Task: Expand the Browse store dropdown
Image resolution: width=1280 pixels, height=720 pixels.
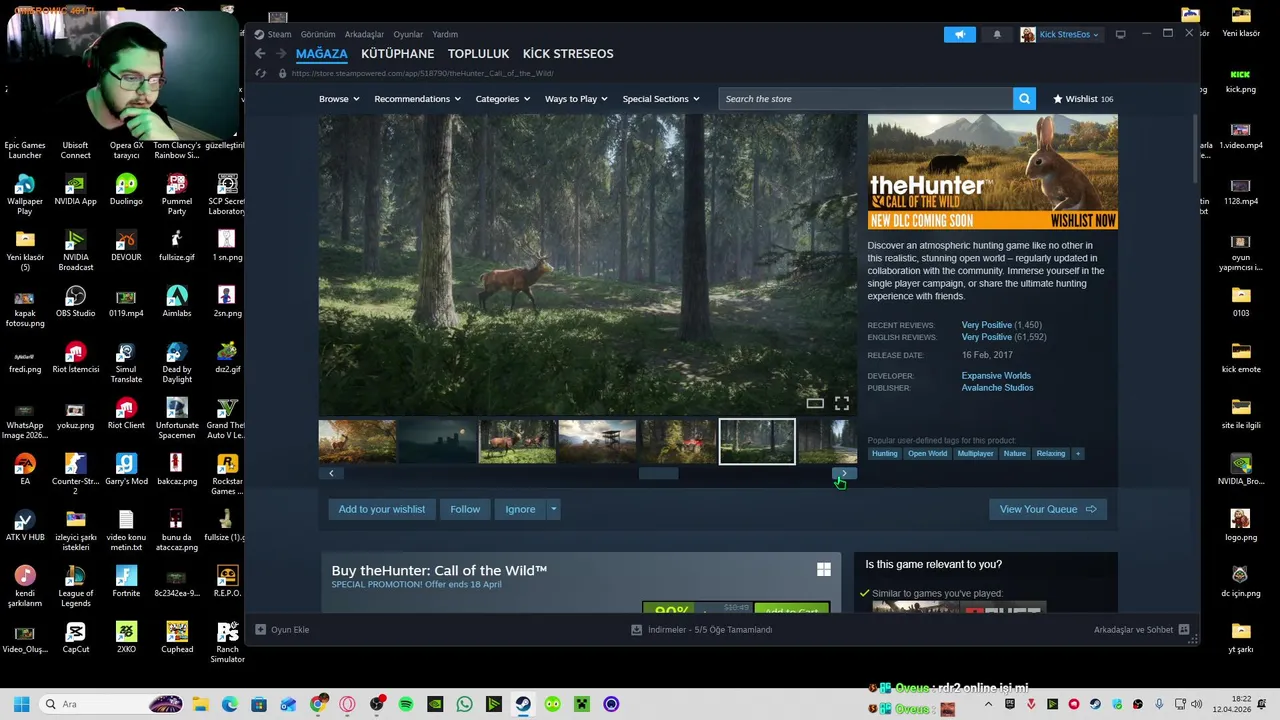Action: 339,99
